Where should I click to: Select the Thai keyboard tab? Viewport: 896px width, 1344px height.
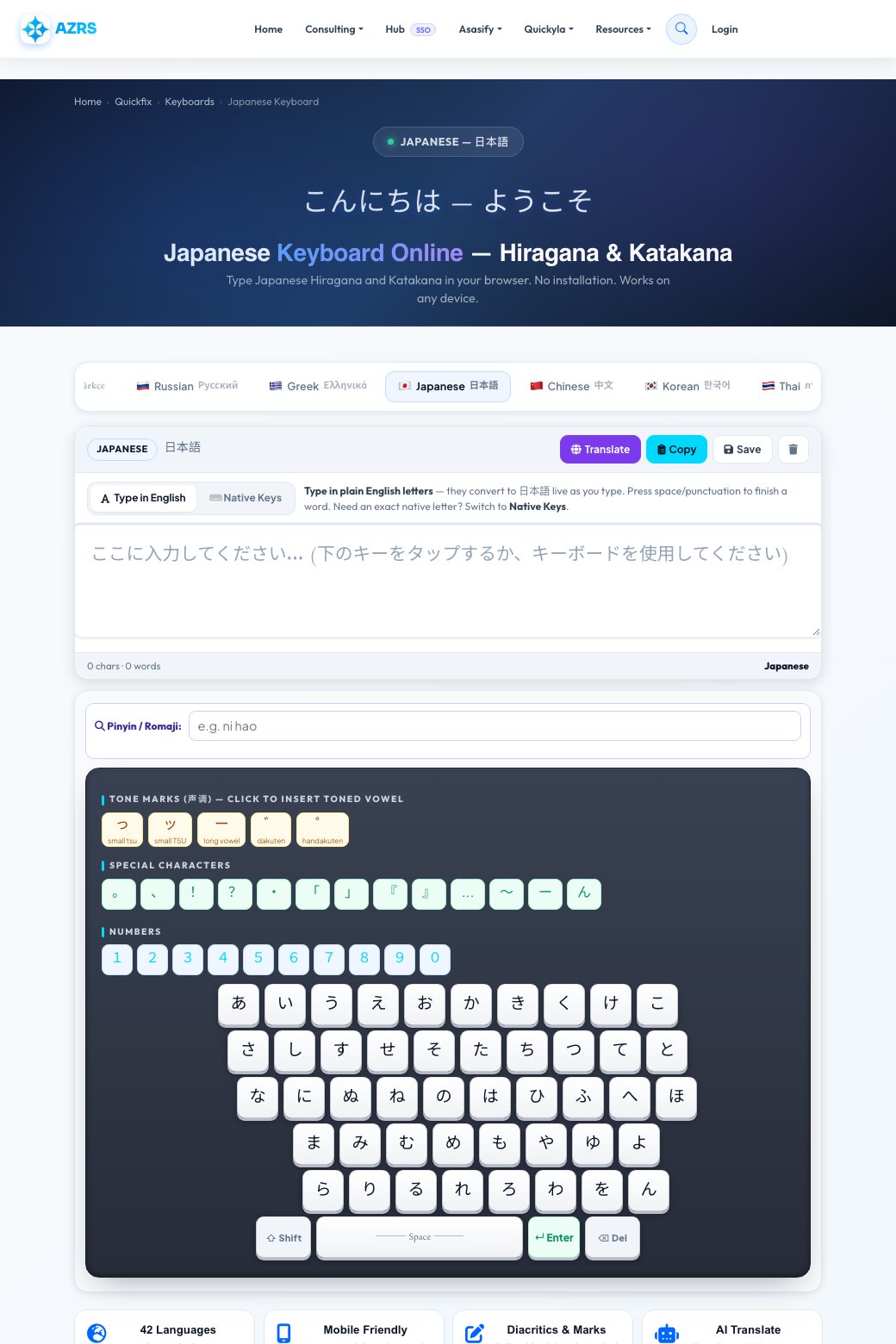(x=786, y=386)
